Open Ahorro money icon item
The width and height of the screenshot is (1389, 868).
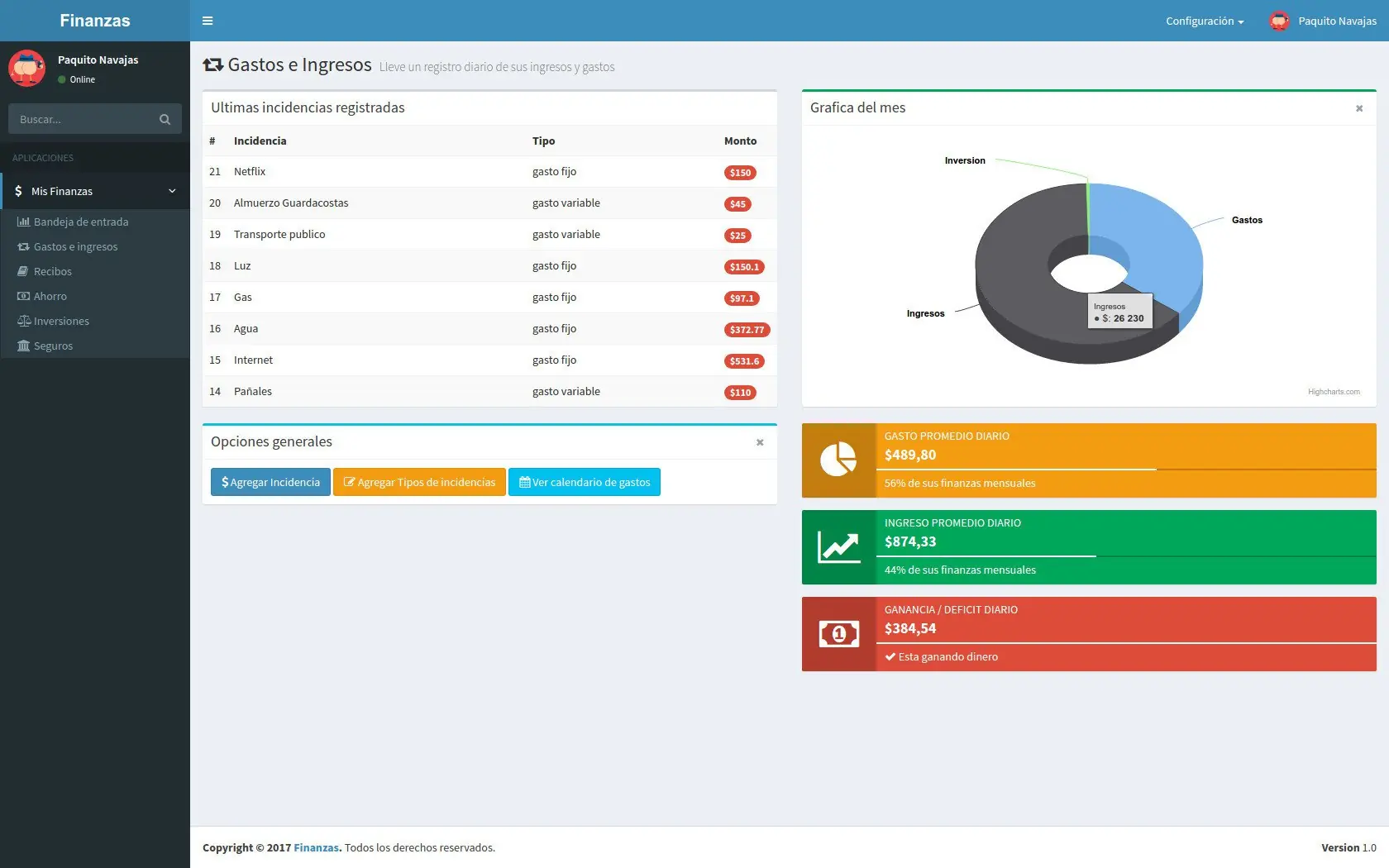[23, 296]
